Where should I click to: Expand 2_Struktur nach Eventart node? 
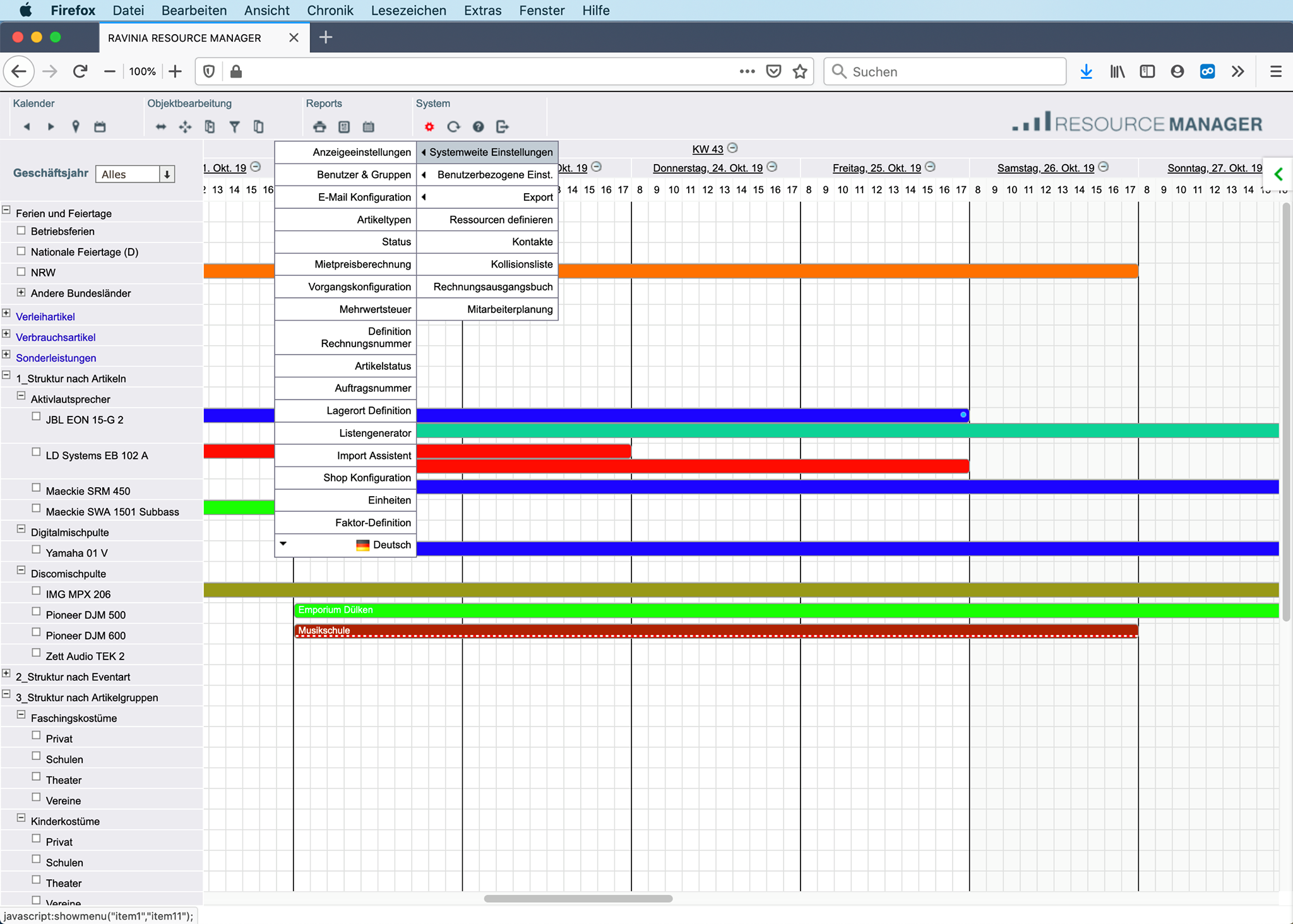point(6,673)
